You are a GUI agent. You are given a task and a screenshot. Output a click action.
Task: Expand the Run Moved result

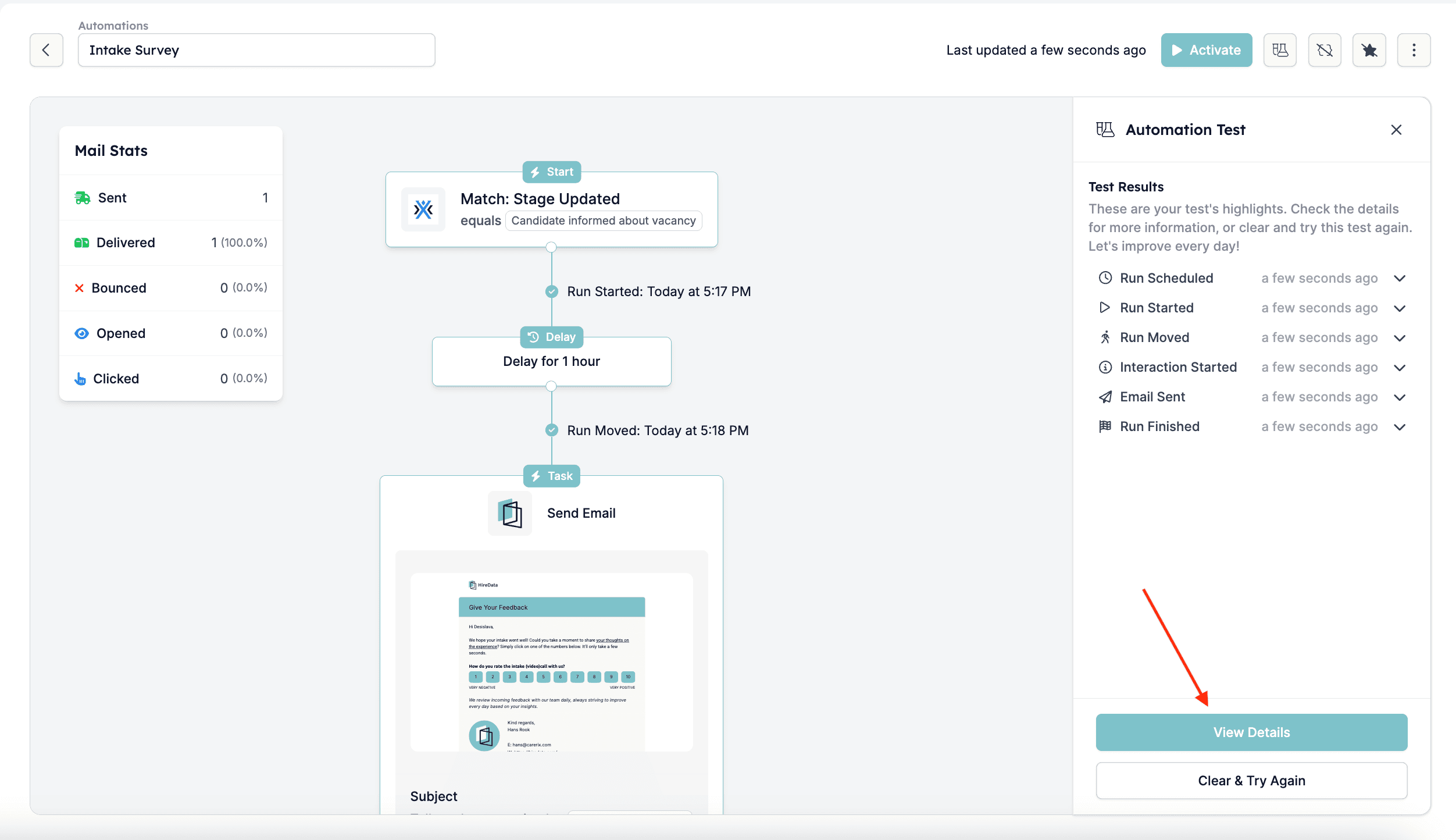pyautogui.click(x=1400, y=337)
